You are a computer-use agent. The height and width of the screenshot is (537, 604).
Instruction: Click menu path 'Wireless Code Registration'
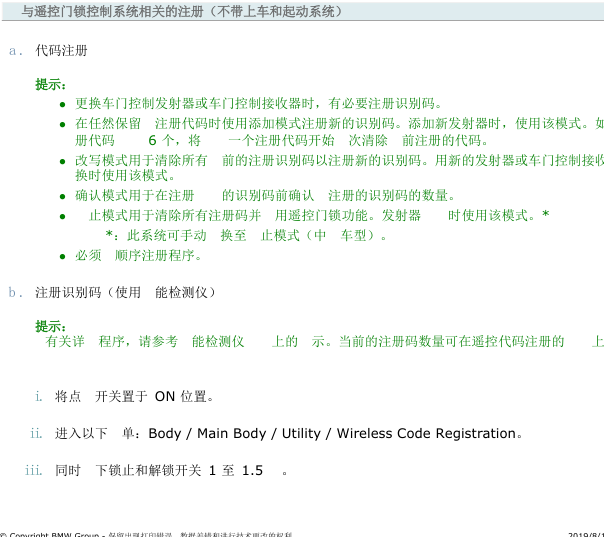[426, 433]
